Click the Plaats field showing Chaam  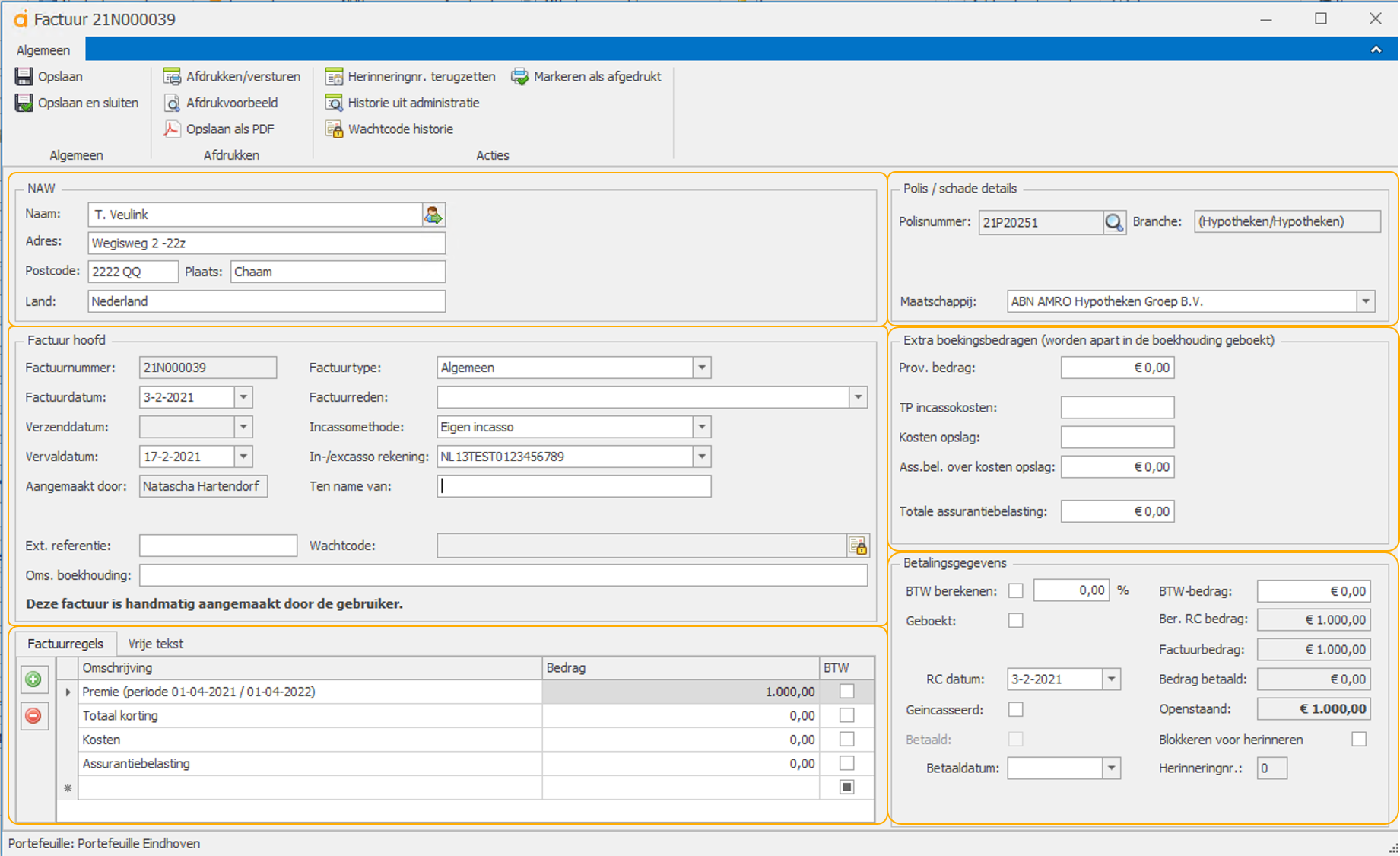point(338,272)
